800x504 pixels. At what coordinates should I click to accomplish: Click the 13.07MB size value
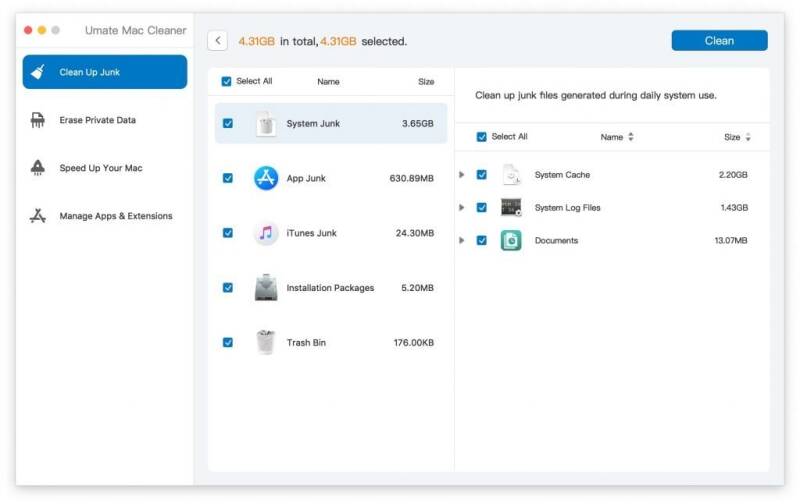(x=731, y=240)
